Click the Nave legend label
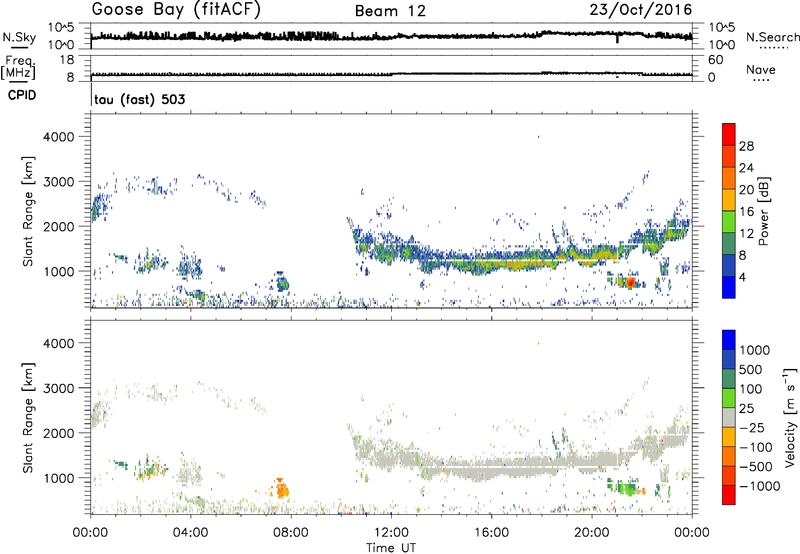 761,70
